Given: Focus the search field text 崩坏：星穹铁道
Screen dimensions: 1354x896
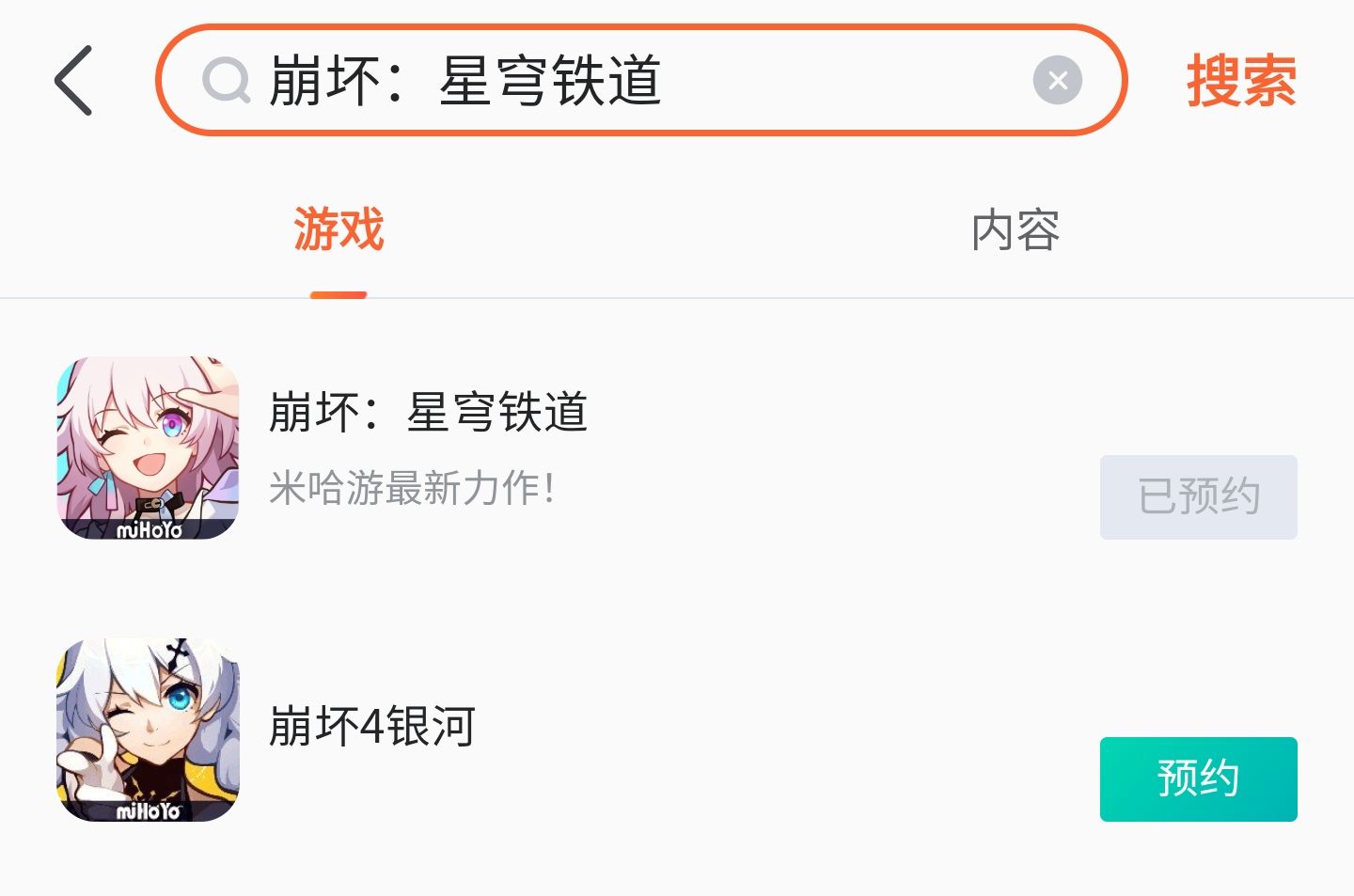Looking at the screenshot, I should tap(465, 81).
